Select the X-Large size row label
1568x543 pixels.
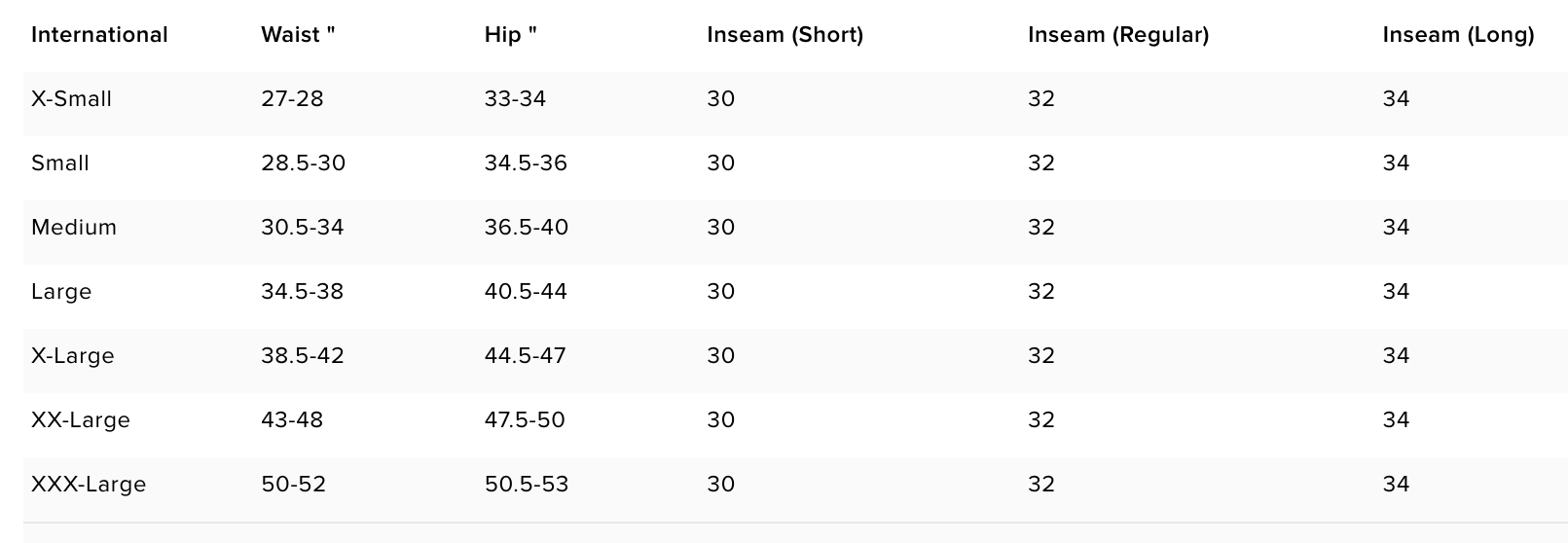click(x=73, y=356)
